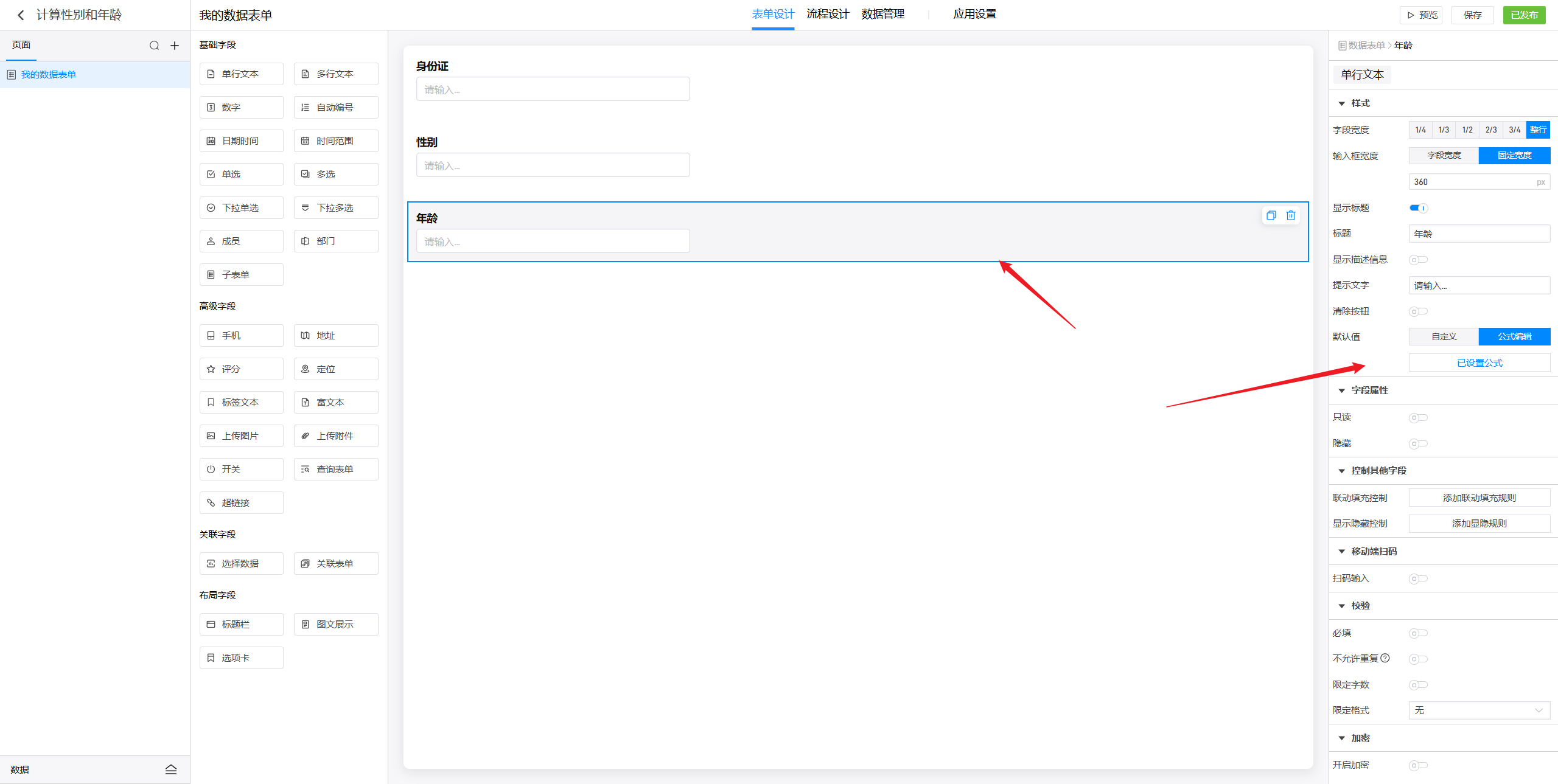This screenshot has width=1558, height=784.
Task: Click the 标题 input containing 年龄
Action: 1479,234
